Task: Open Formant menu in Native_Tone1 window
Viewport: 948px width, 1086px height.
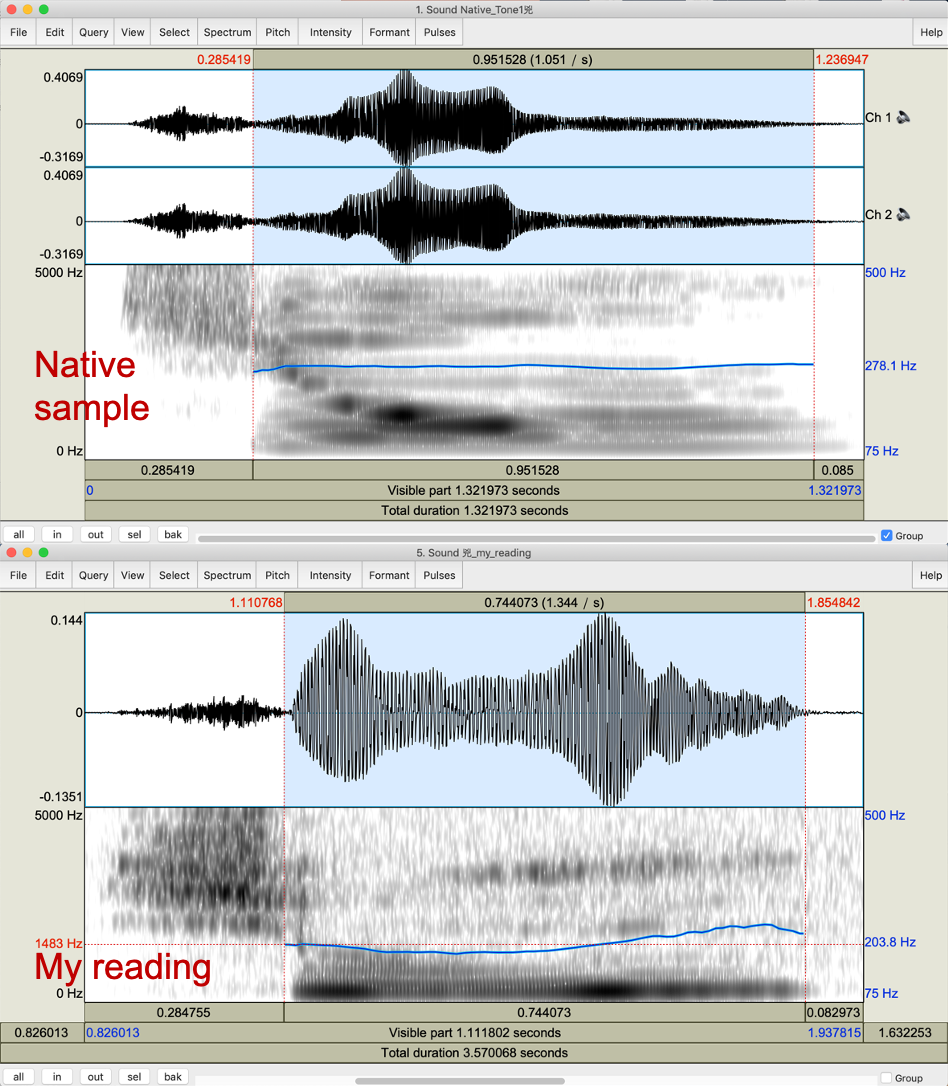Action: tap(389, 33)
